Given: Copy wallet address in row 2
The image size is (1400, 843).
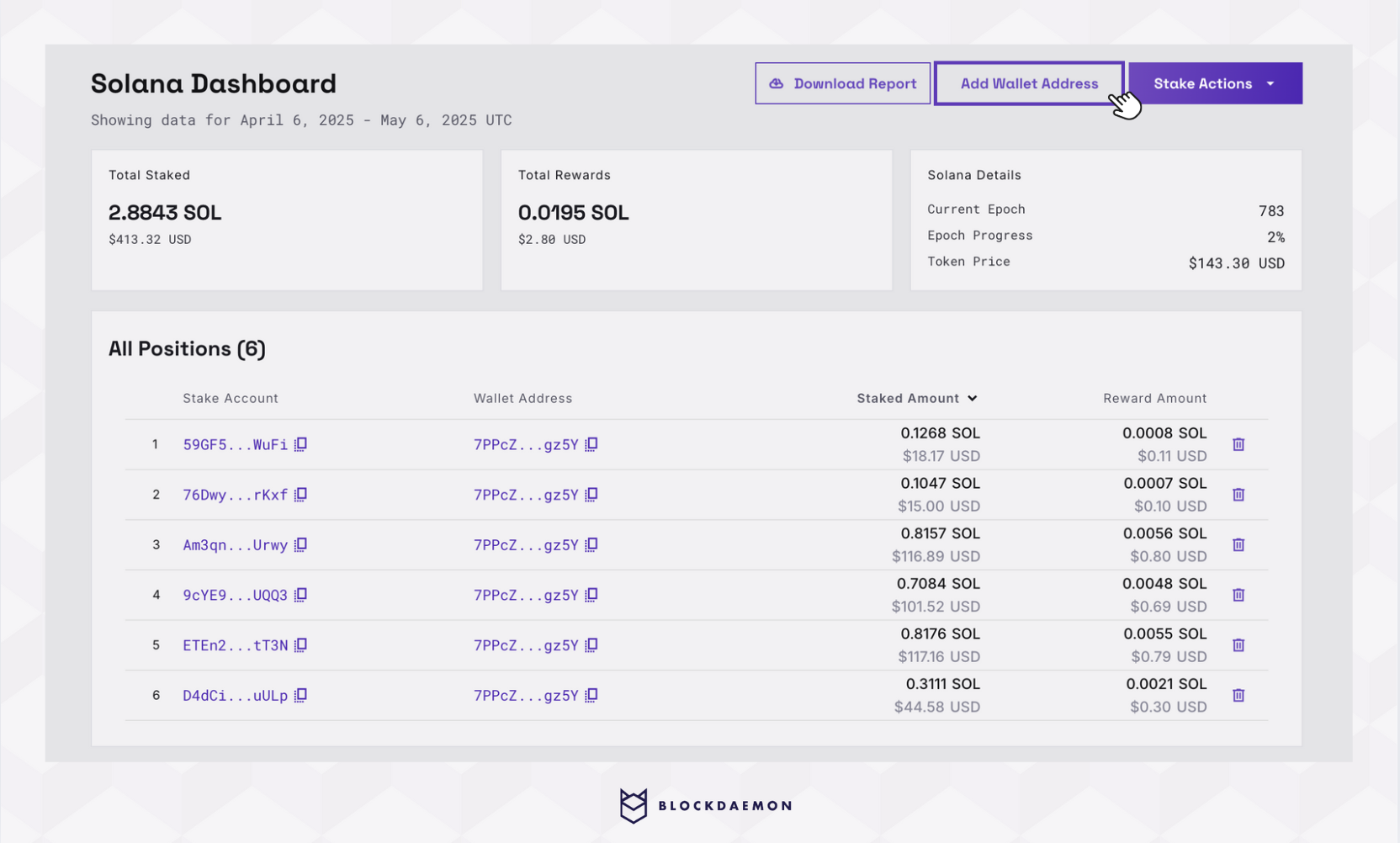Looking at the screenshot, I should (x=591, y=495).
